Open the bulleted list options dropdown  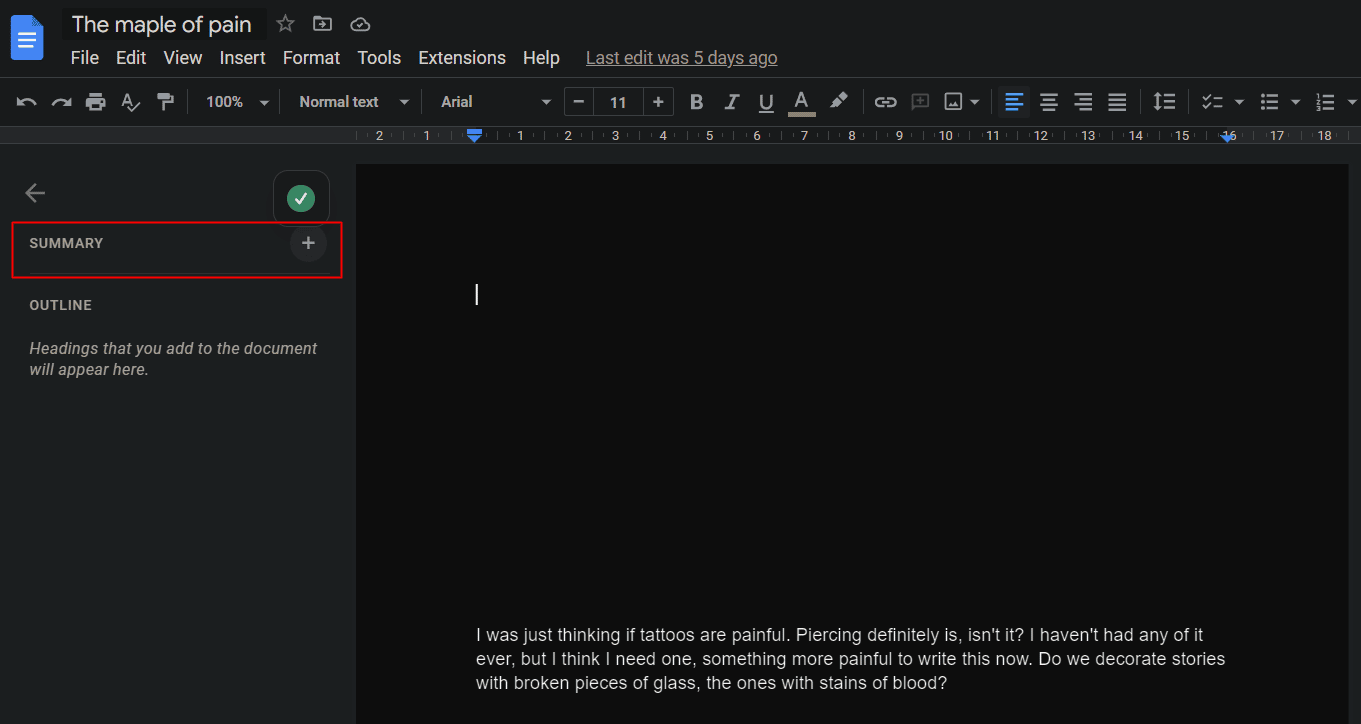[x=1296, y=102]
